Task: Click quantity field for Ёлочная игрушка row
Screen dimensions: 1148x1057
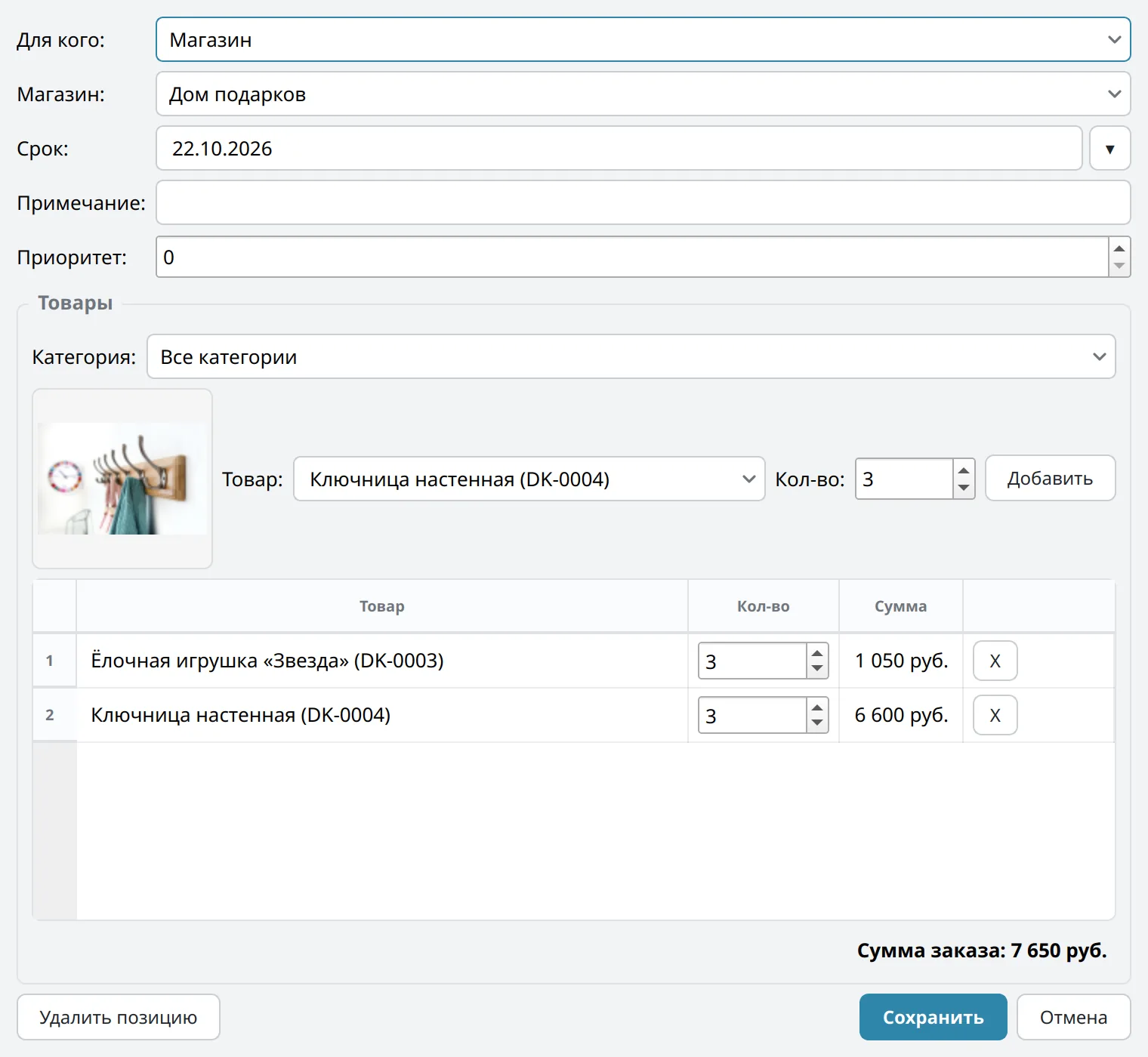Action: (x=752, y=661)
